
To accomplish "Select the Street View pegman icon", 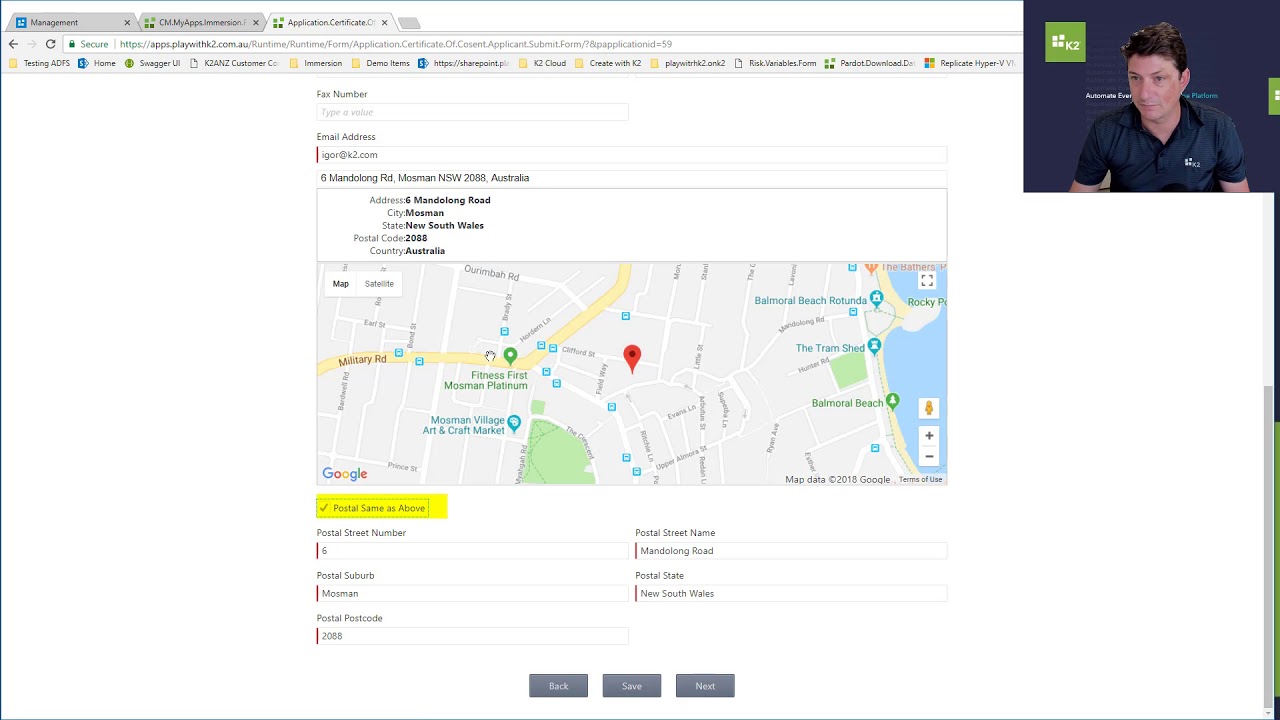I will [x=929, y=407].
